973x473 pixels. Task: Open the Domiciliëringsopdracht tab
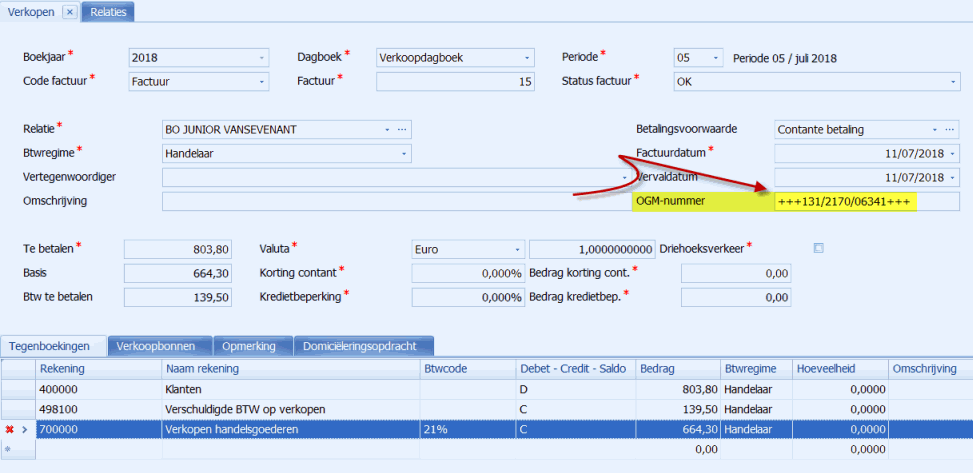point(364,346)
